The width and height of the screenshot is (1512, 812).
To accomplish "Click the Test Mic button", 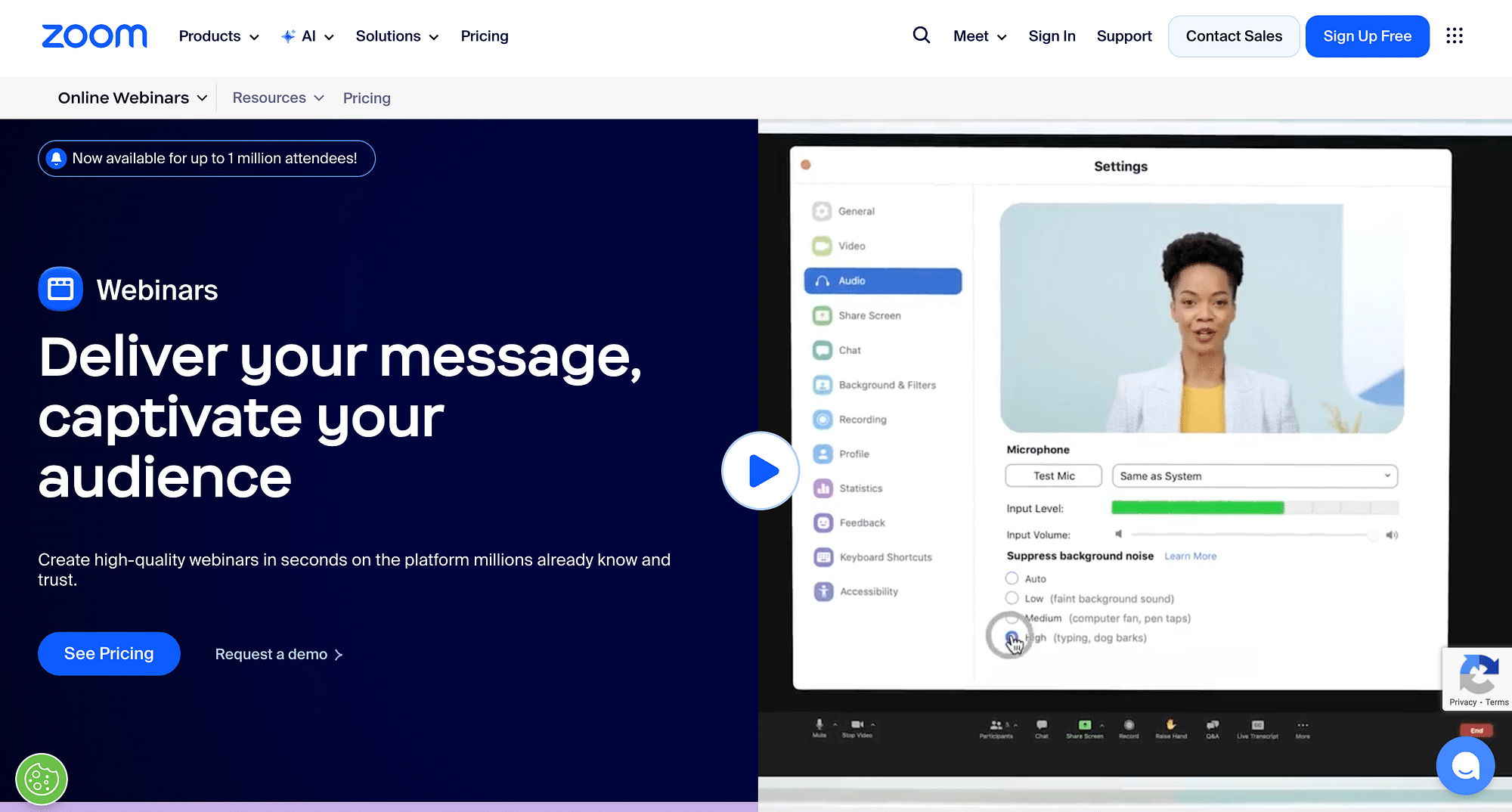I will 1054,476.
